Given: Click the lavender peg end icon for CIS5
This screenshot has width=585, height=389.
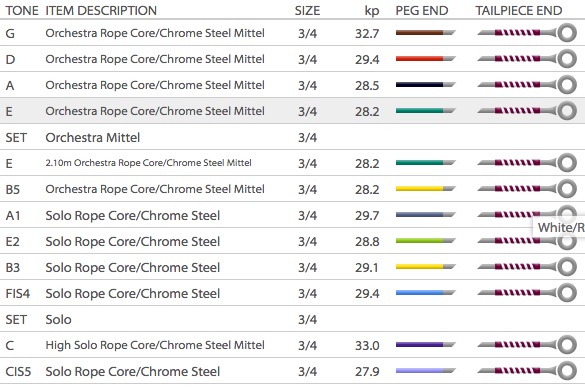Looking at the screenshot, I should click(425, 371).
